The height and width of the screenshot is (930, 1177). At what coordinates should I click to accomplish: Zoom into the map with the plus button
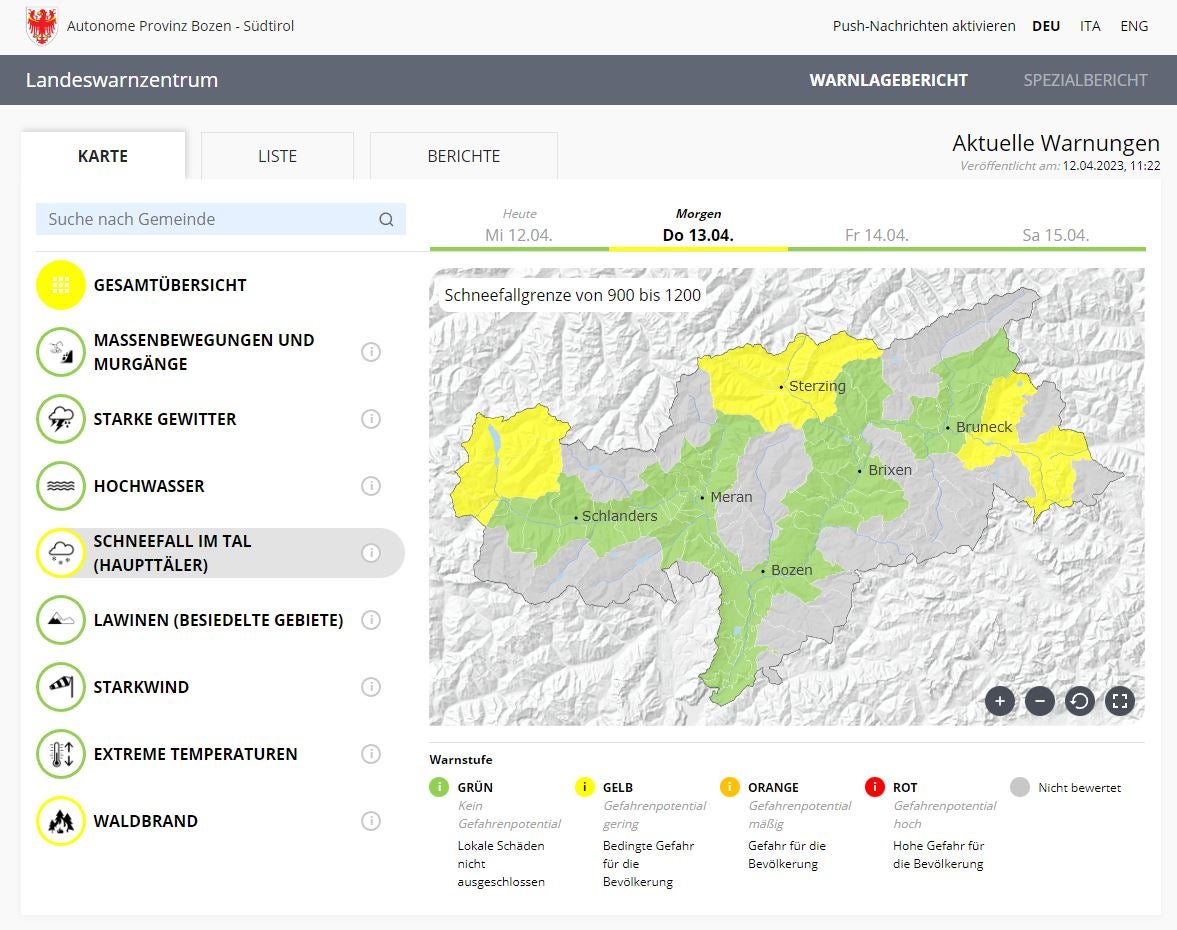pyautogui.click(x=1000, y=701)
